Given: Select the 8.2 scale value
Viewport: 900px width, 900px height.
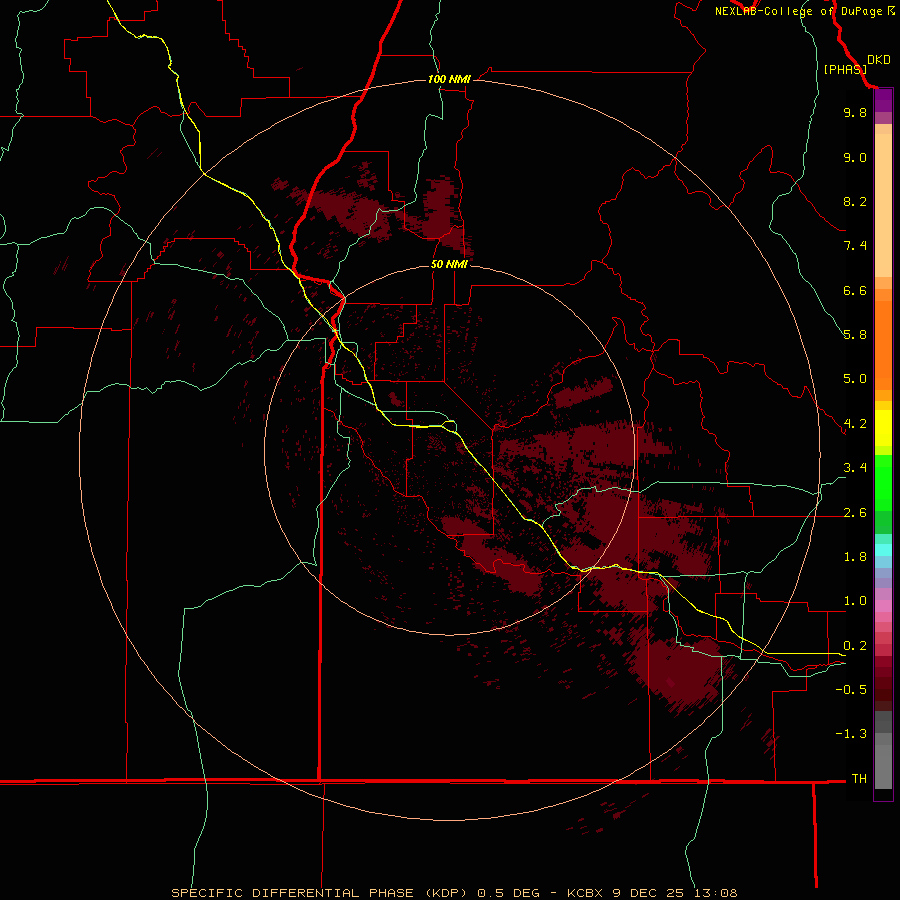Looking at the screenshot, I should coord(855,201).
